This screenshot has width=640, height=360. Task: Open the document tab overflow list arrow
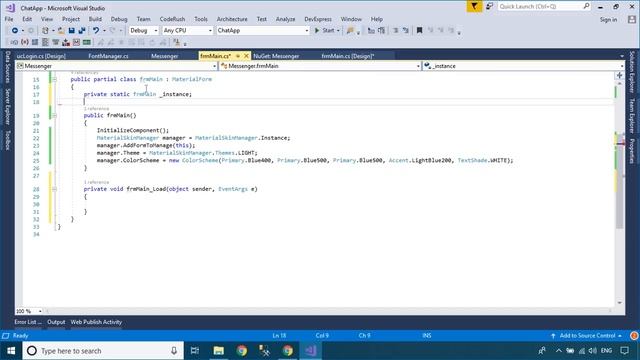coord(622,56)
